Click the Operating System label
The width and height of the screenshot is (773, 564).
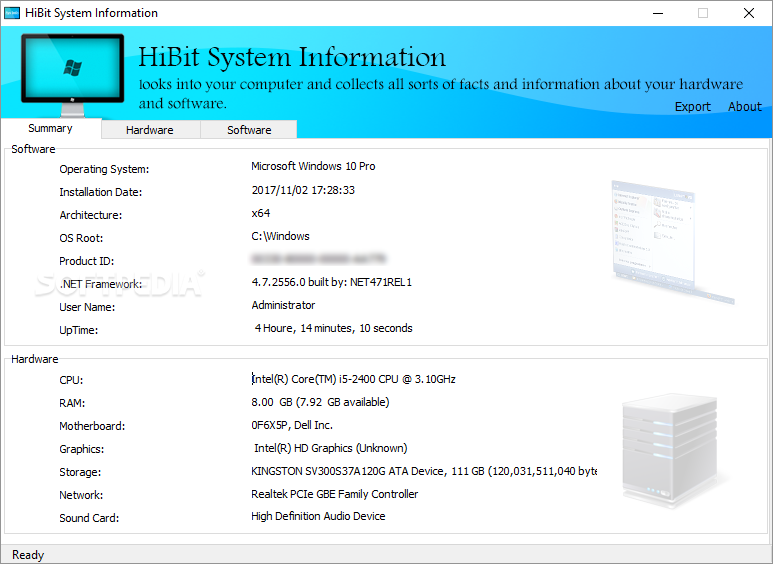pyautogui.click(x=104, y=169)
